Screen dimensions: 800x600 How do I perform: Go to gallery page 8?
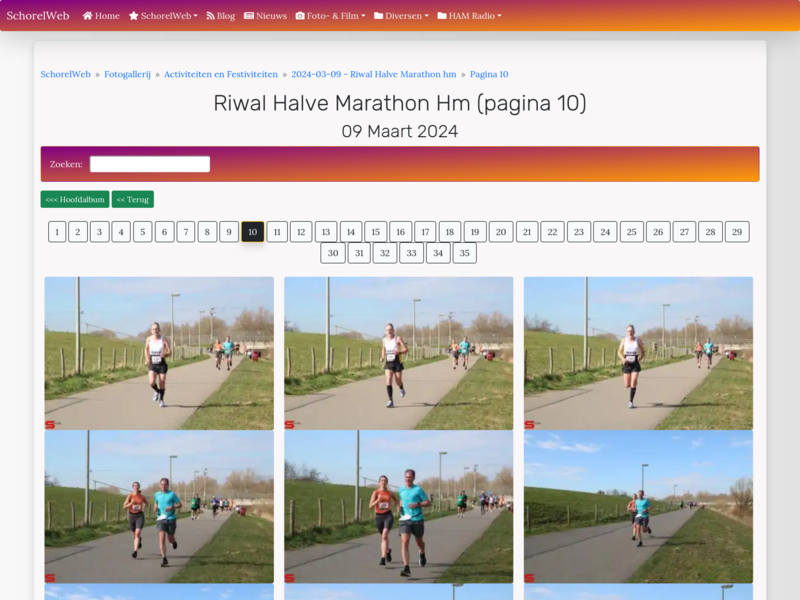pos(207,232)
